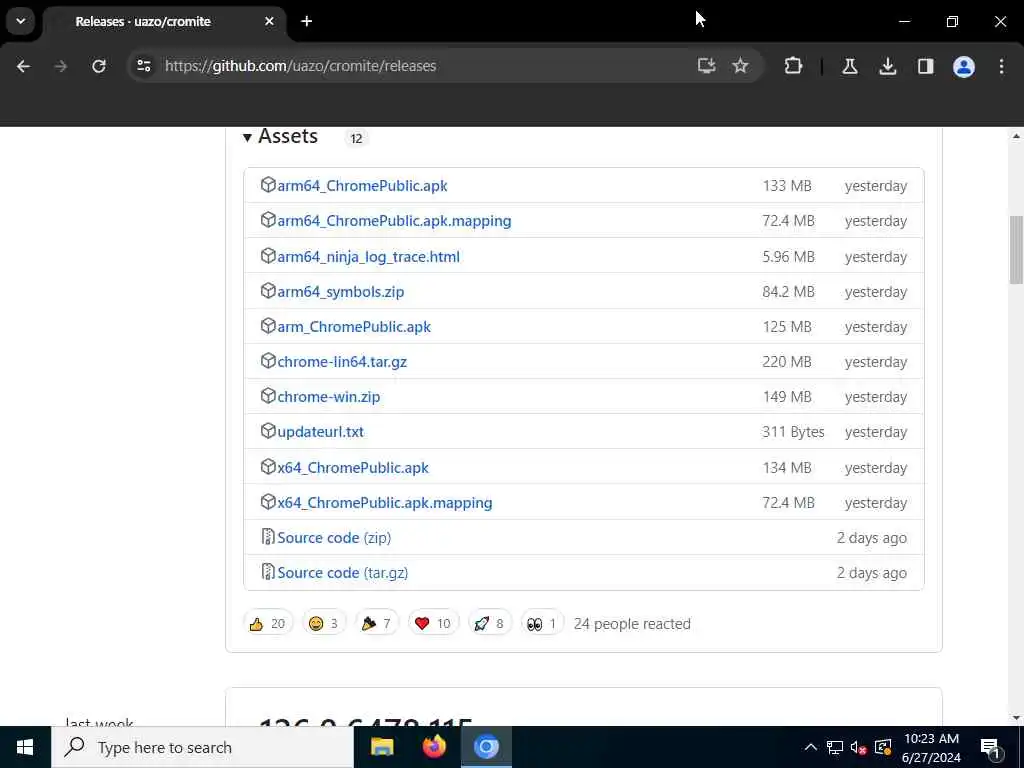Collapse the Assets disclosure triangle
Image resolution: width=1024 pixels, height=768 pixels.
click(247, 137)
